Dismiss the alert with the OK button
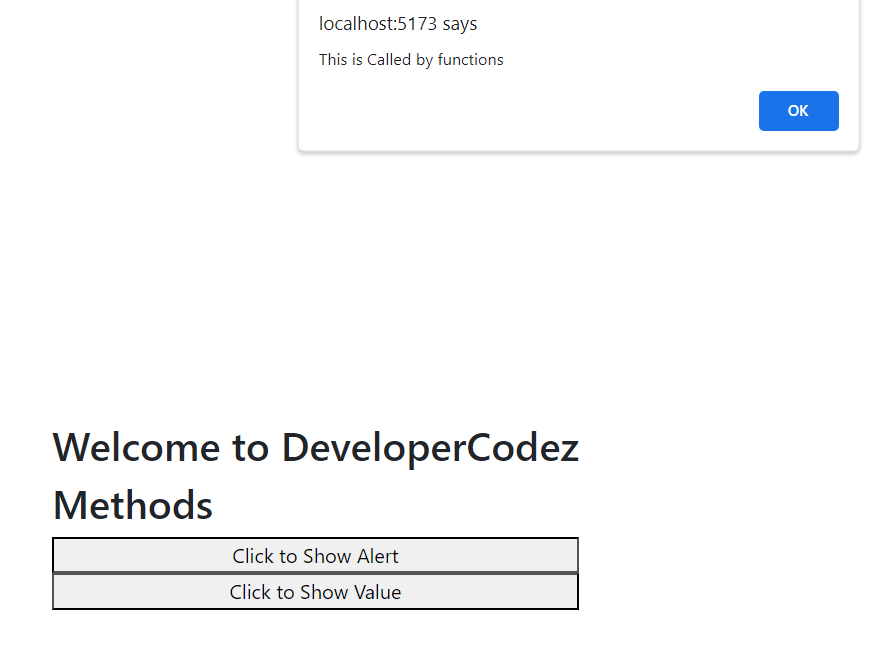Viewport: 892px width, 668px height. (x=798, y=111)
